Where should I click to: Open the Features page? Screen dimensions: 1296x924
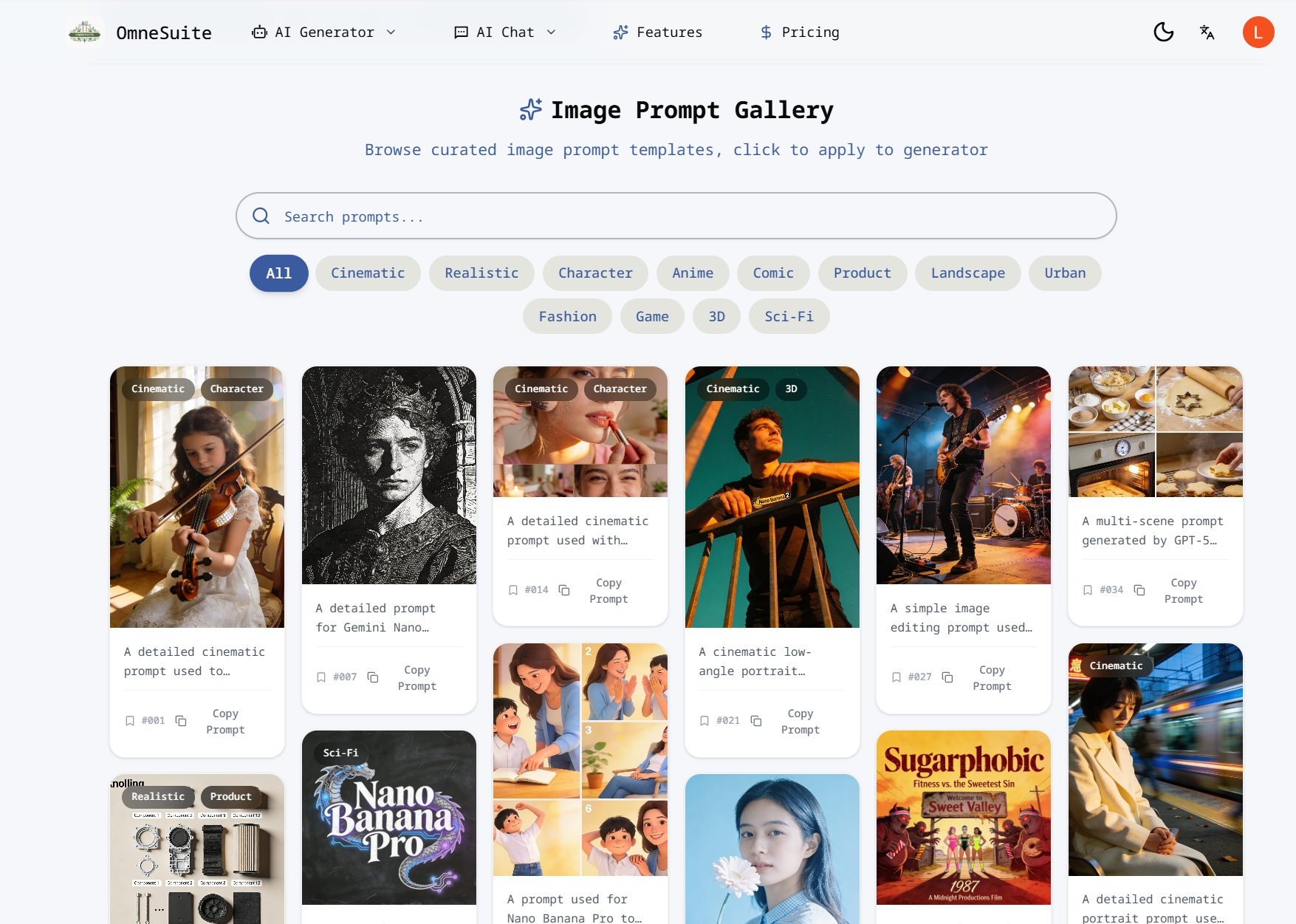[x=657, y=32]
